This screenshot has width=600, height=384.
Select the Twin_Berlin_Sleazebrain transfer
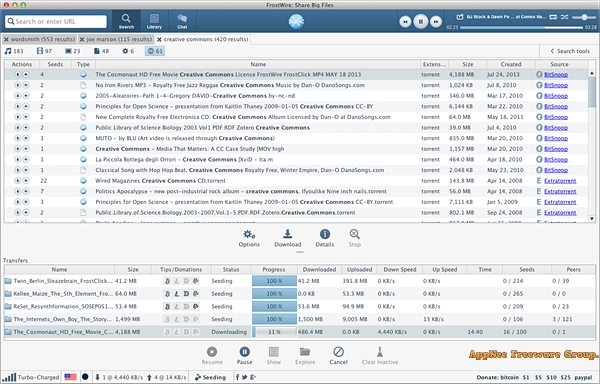(x=300, y=281)
